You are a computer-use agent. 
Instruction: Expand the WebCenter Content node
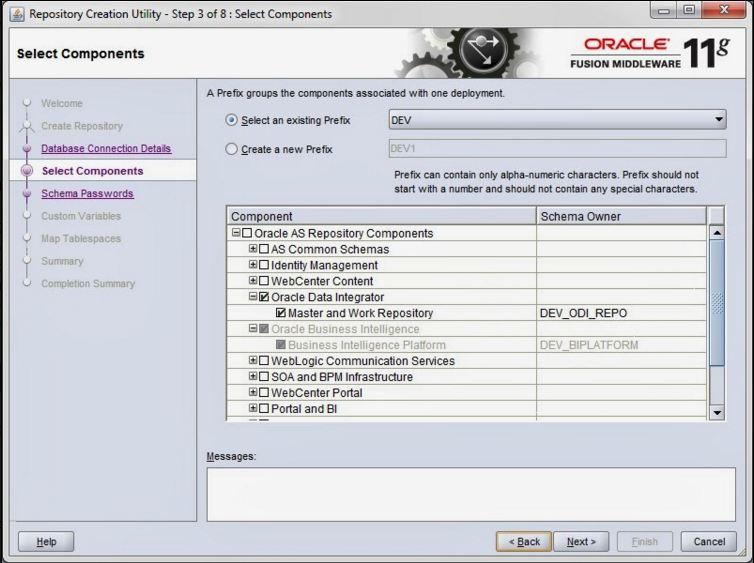252,280
